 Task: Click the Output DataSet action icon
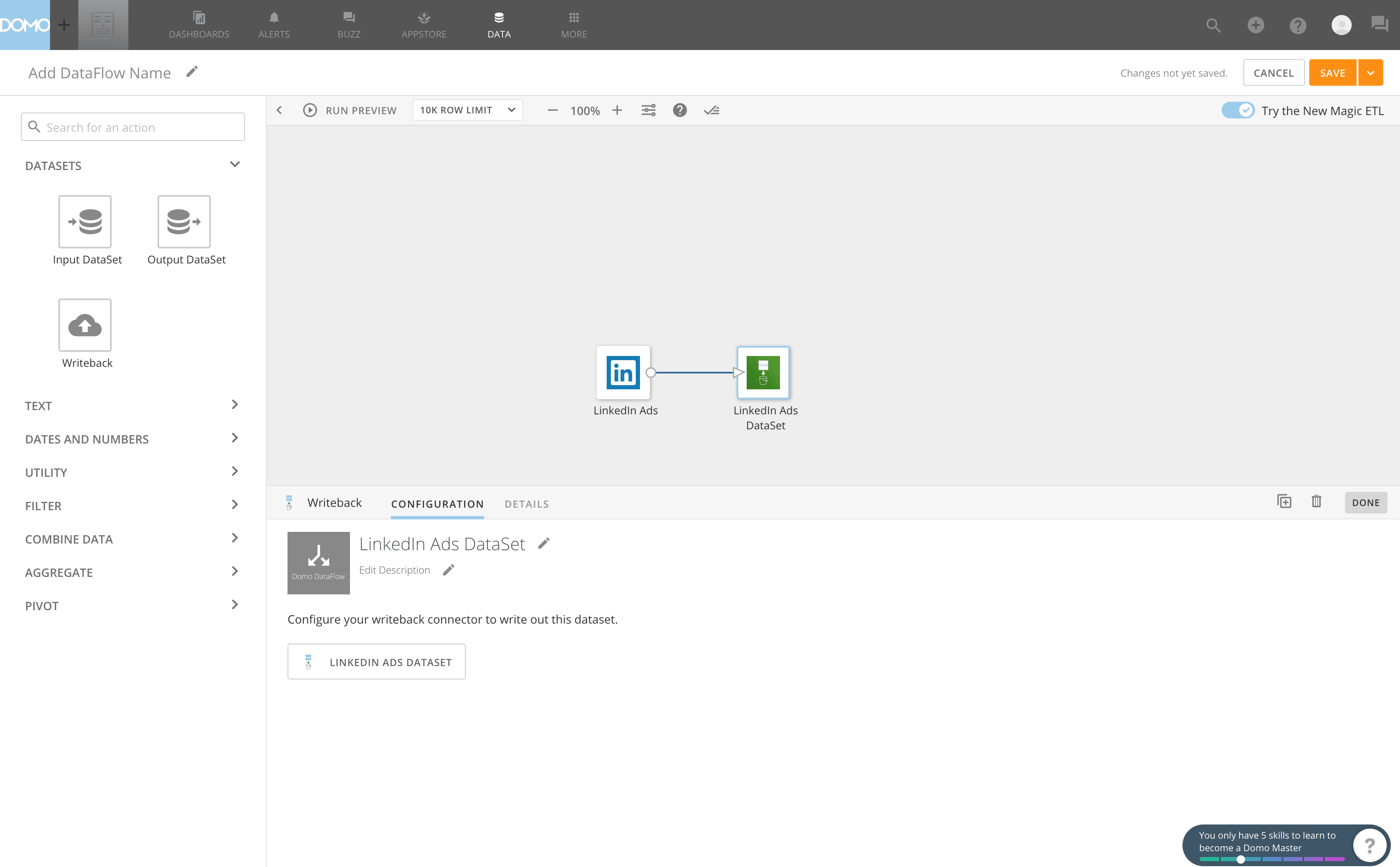184,221
